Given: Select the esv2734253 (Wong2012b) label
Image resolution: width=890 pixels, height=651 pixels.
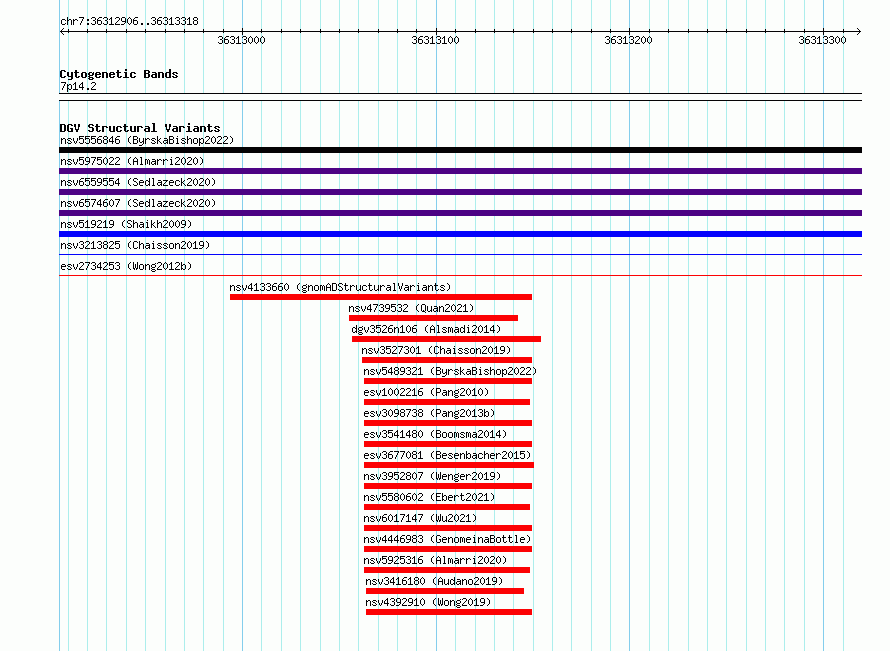Looking at the screenshot, I should tap(126, 266).
